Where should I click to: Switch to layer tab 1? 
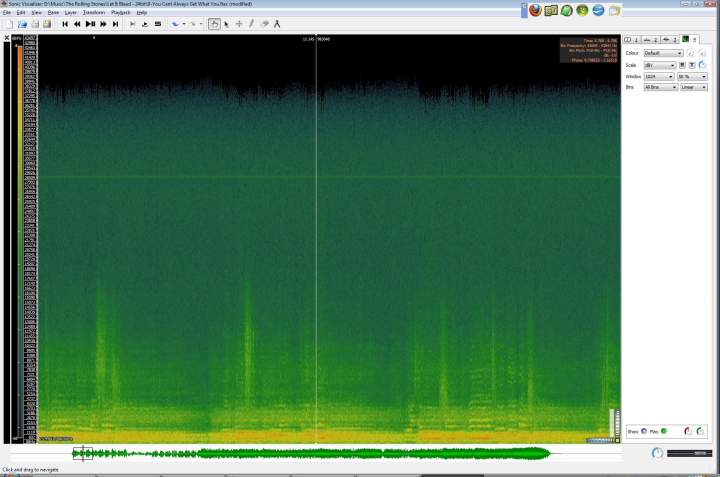(631, 39)
